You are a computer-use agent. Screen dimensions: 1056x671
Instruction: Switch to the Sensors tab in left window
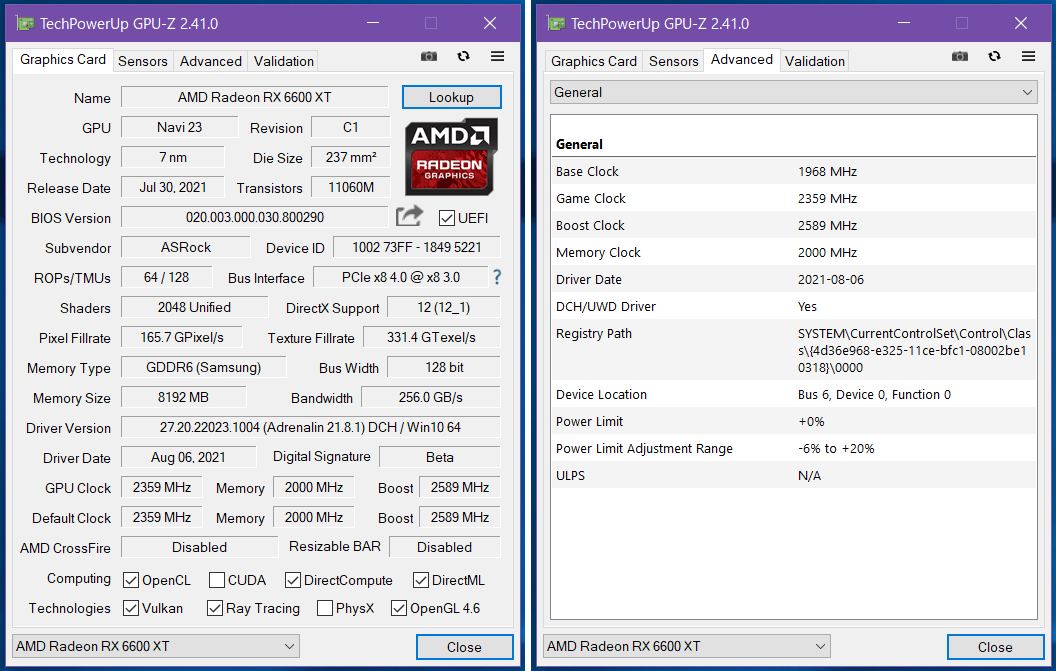[143, 61]
